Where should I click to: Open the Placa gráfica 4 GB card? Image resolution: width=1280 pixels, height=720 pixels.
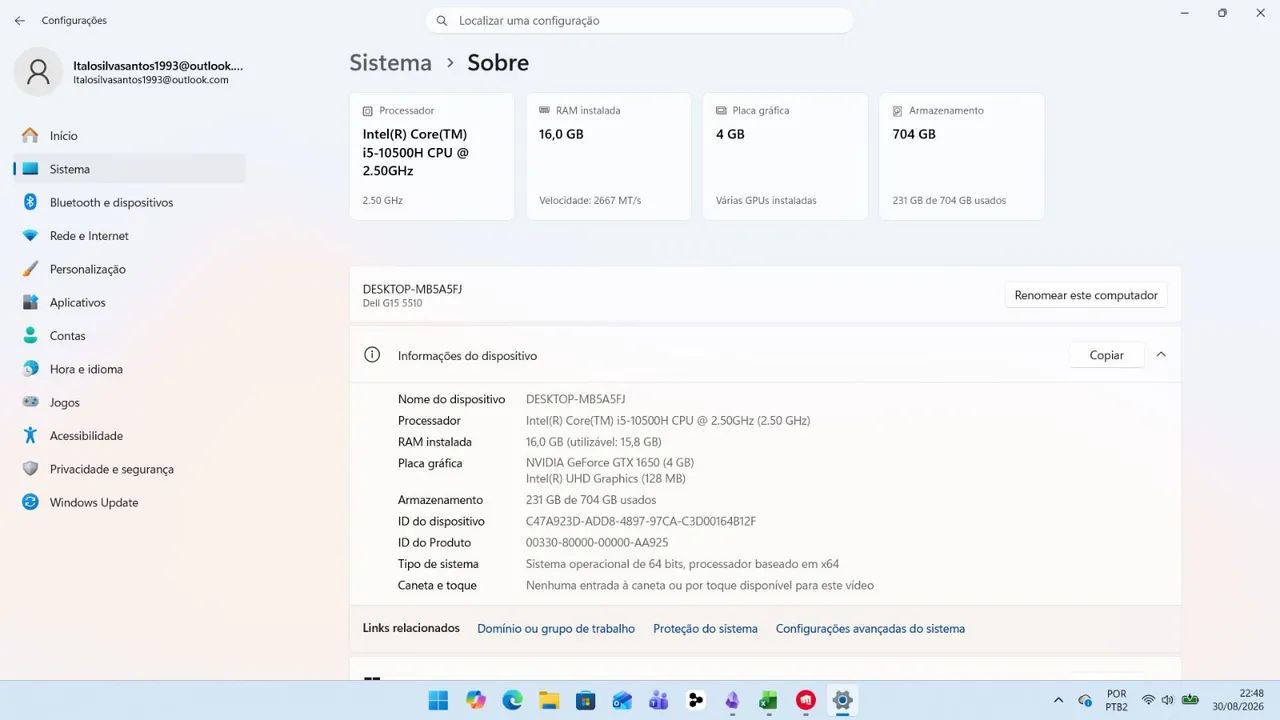[x=785, y=156]
